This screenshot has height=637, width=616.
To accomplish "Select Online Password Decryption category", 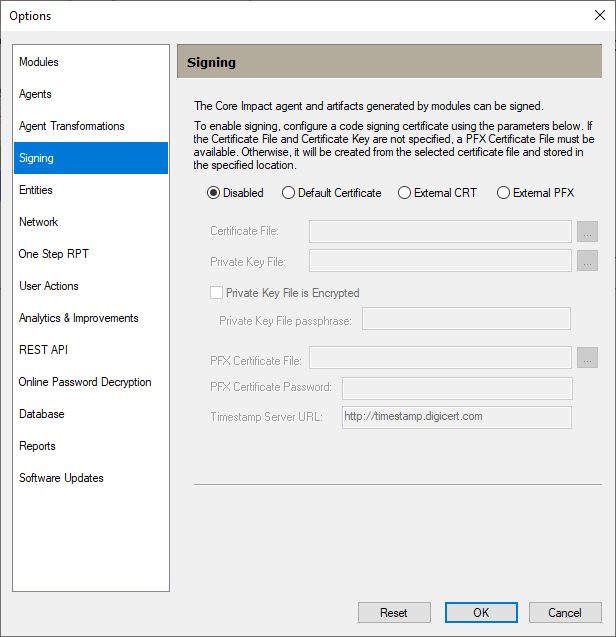I will [85, 382].
